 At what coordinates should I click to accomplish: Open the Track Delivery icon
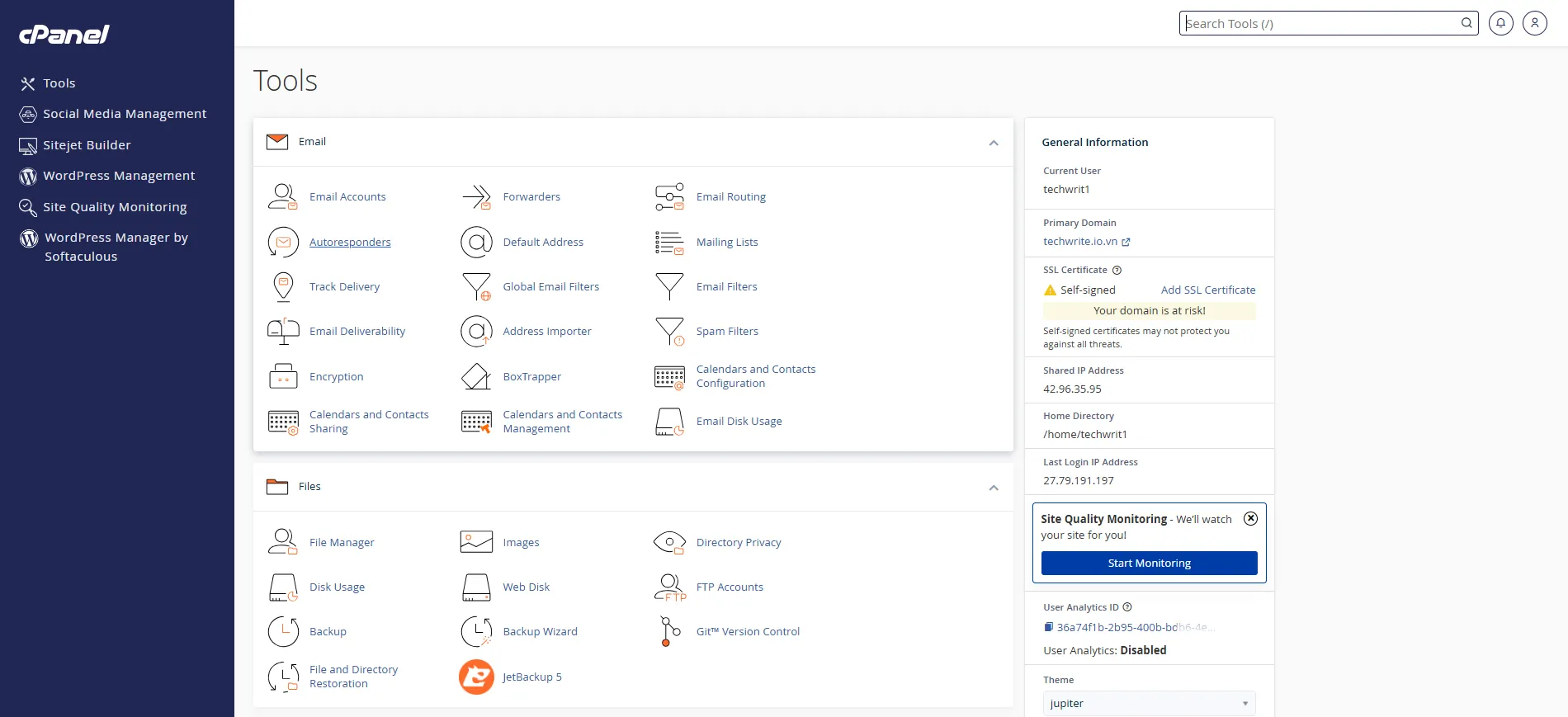click(283, 286)
